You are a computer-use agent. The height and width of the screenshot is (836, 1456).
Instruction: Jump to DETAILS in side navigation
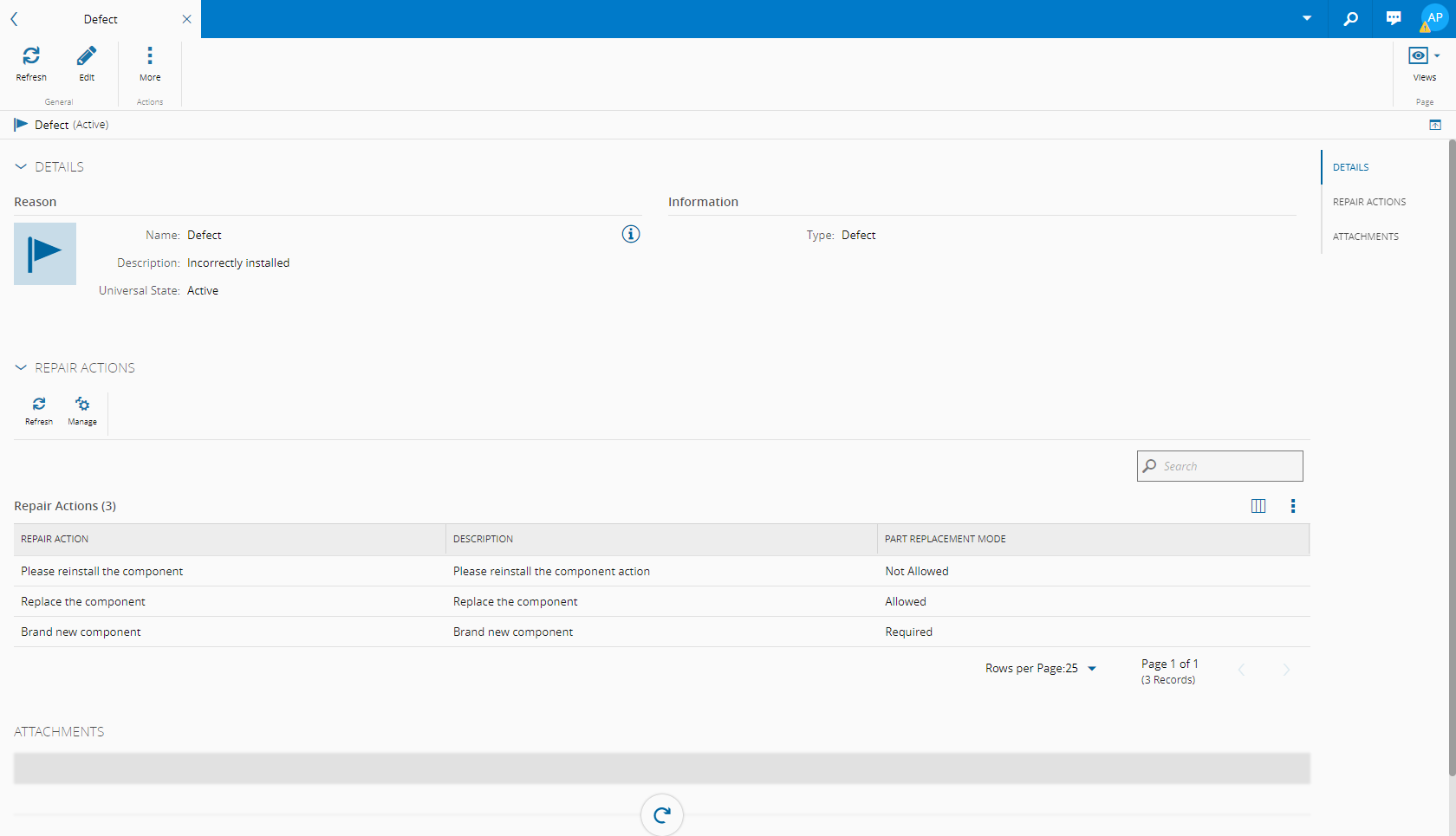click(x=1351, y=167)
